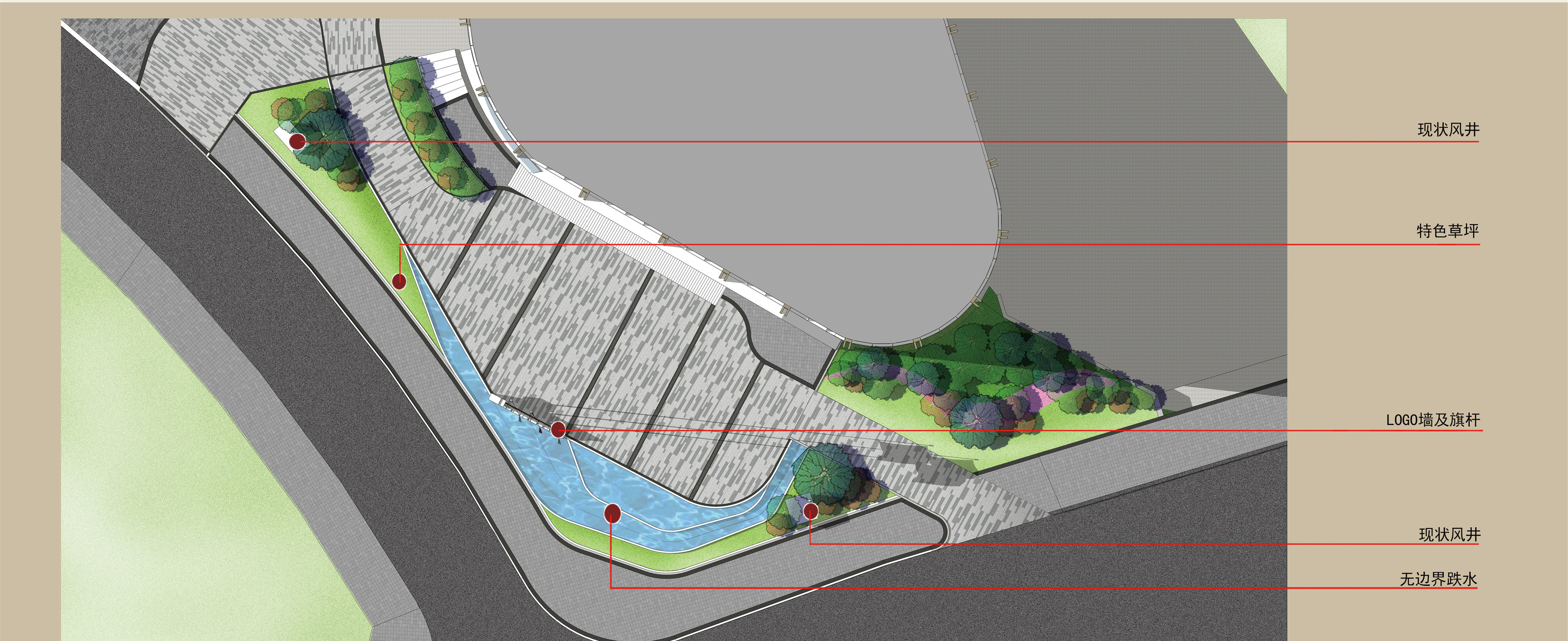Image resolution: width=1568 pixels, height=641 pixels.
Task: Select the 无边界跌水 text label
Action: pos(1438,579)
